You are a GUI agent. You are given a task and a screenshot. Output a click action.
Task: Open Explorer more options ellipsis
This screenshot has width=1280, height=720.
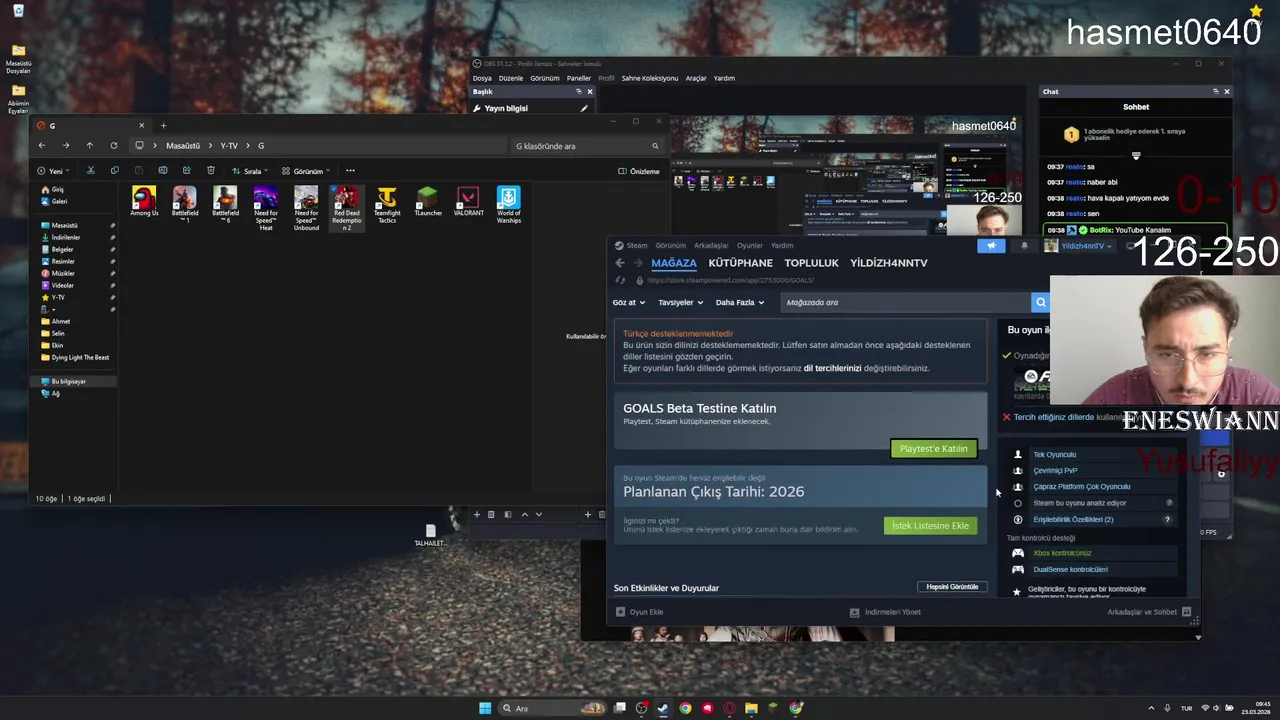click(350, 171)
